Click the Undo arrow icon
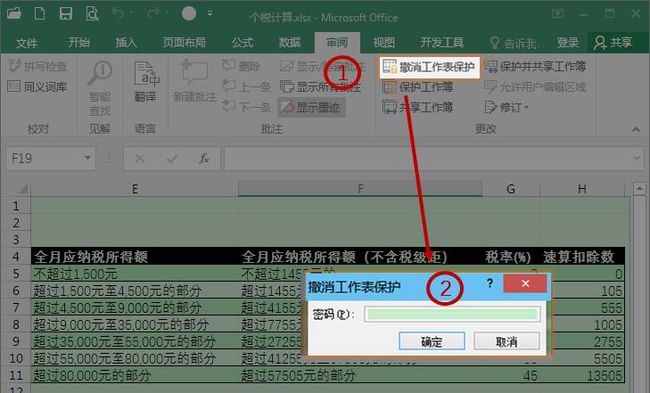Image resolution: width=650 pixels, height=393 pixels. tap(118, 14)
